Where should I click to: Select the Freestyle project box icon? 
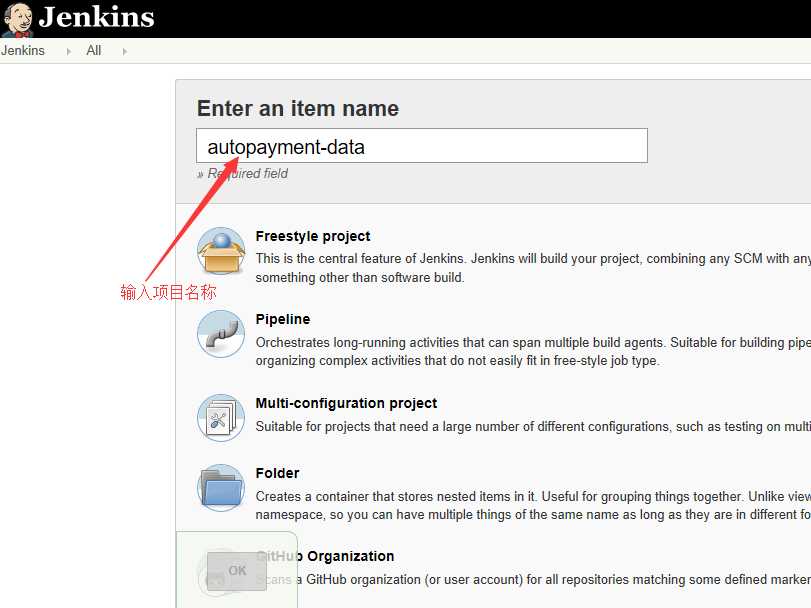click(221, 251)
